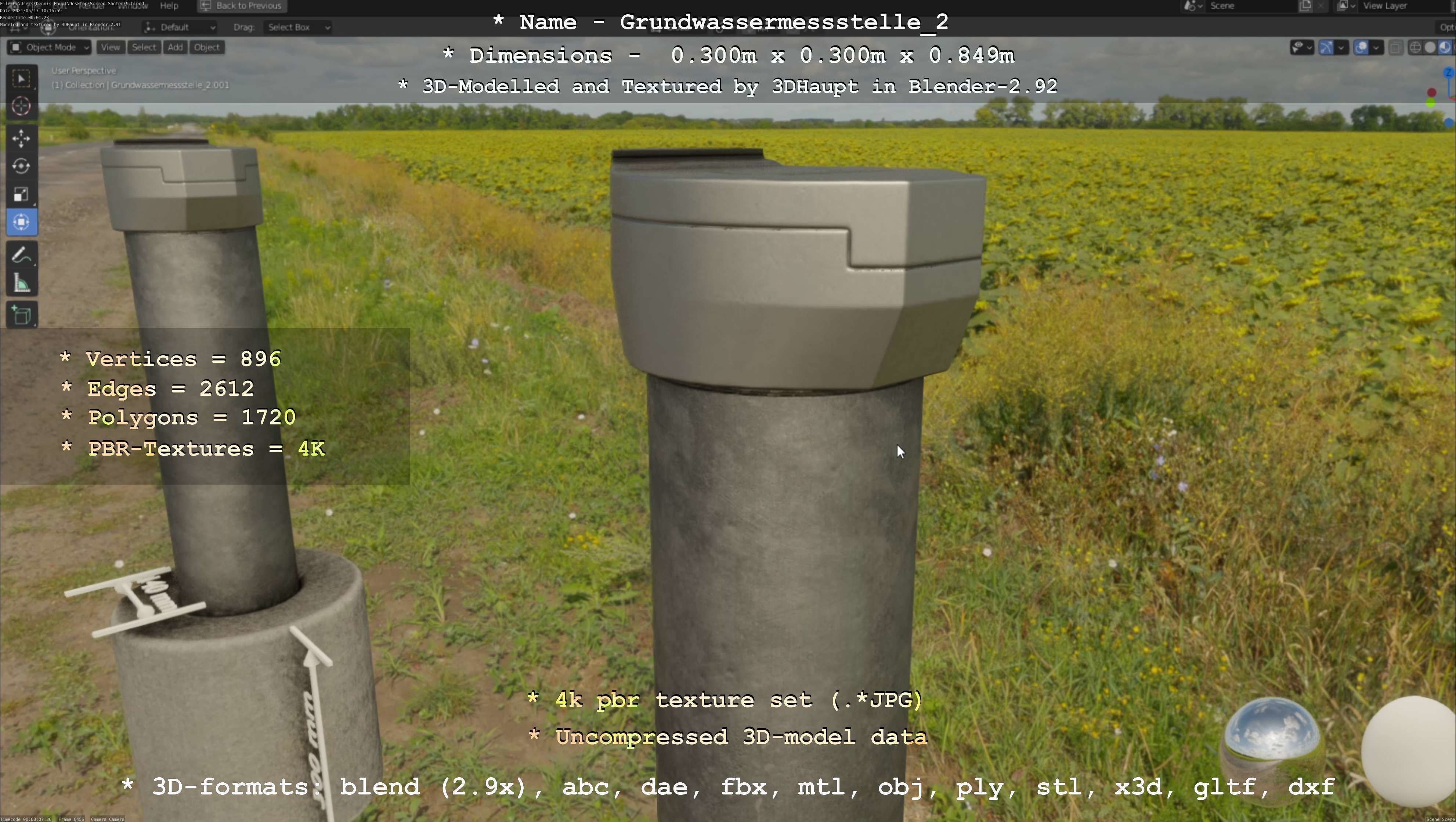
Task: Activate the 3D Cursor tool
Action: click(21, 106)
